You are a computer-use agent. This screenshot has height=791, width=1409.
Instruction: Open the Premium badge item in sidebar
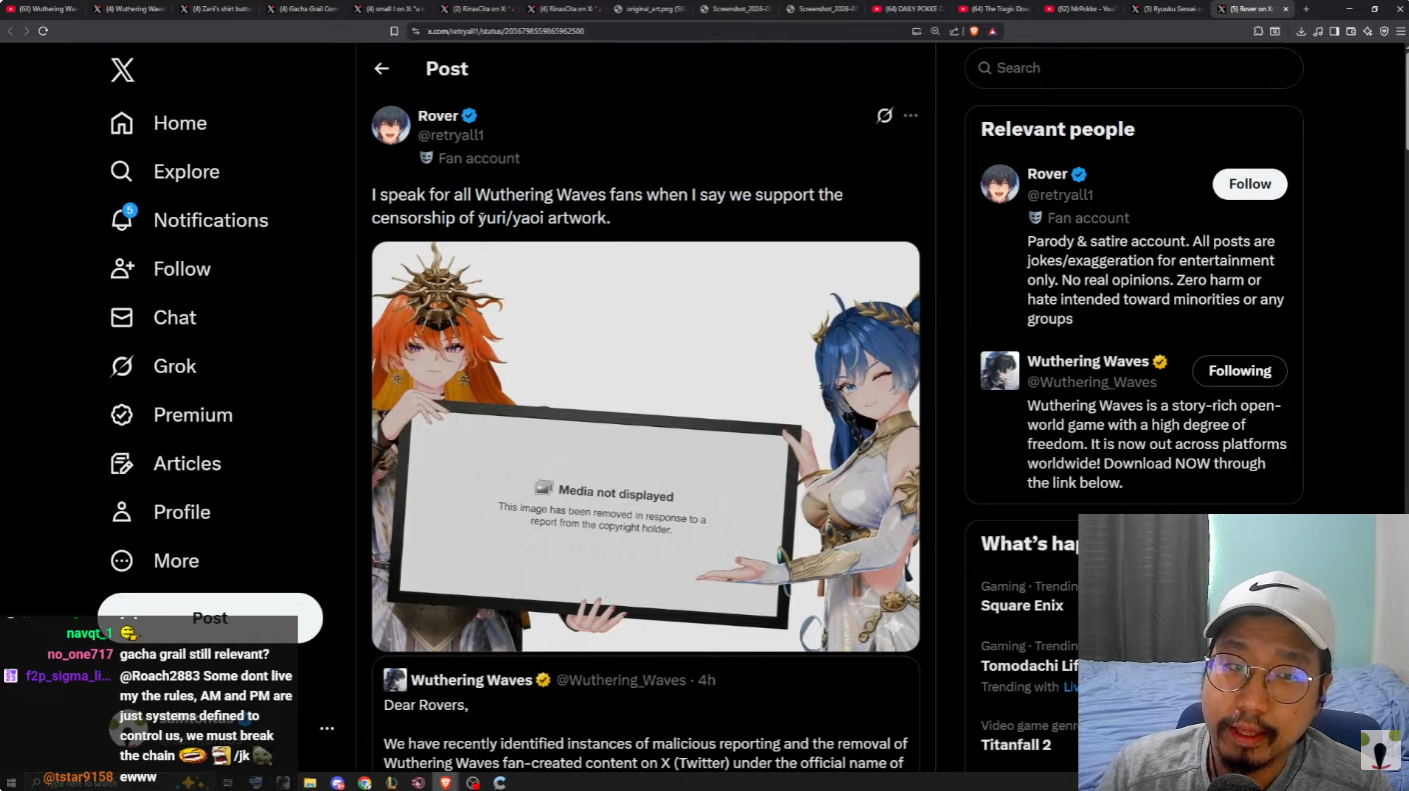tap(121, 414)
